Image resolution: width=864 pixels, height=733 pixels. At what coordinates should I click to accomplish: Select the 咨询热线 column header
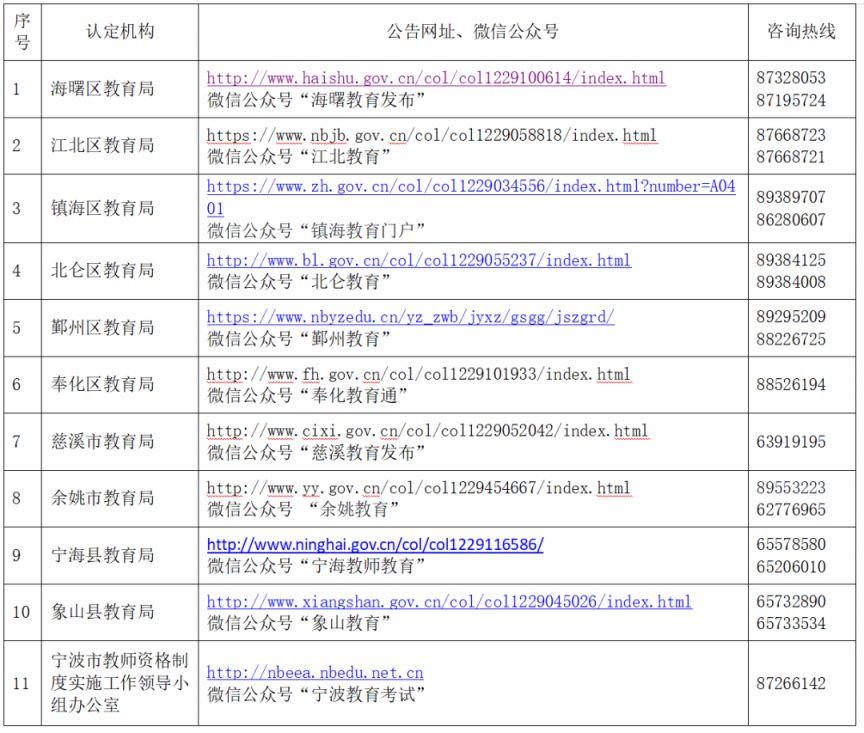[x=801, y=31]
